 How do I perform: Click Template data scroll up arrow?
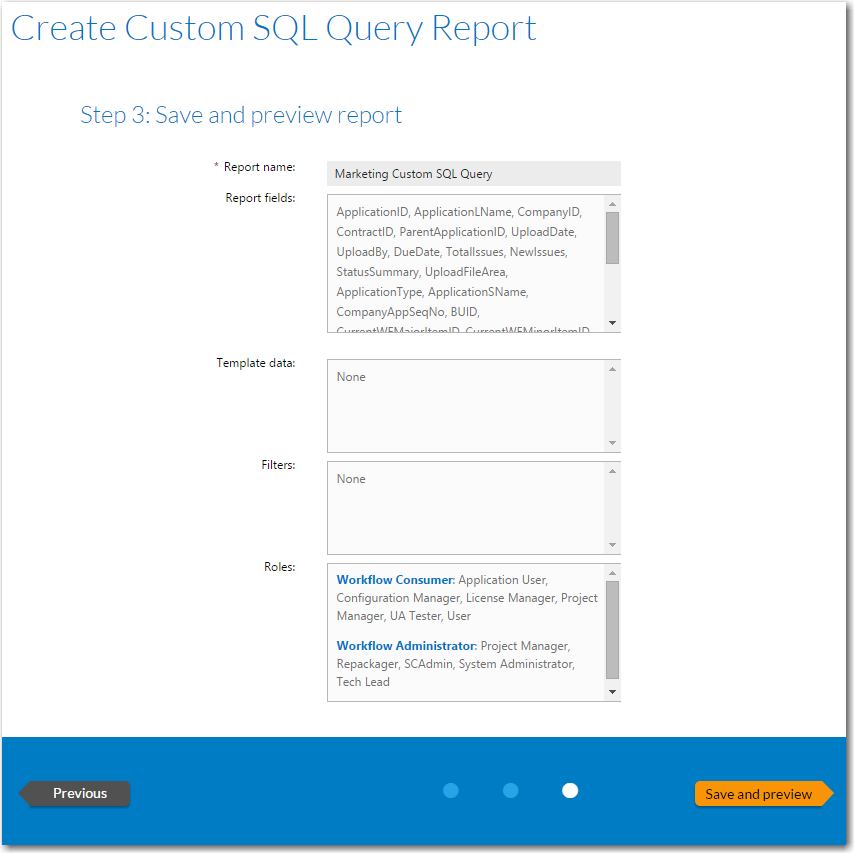click(x=613, y=369)
